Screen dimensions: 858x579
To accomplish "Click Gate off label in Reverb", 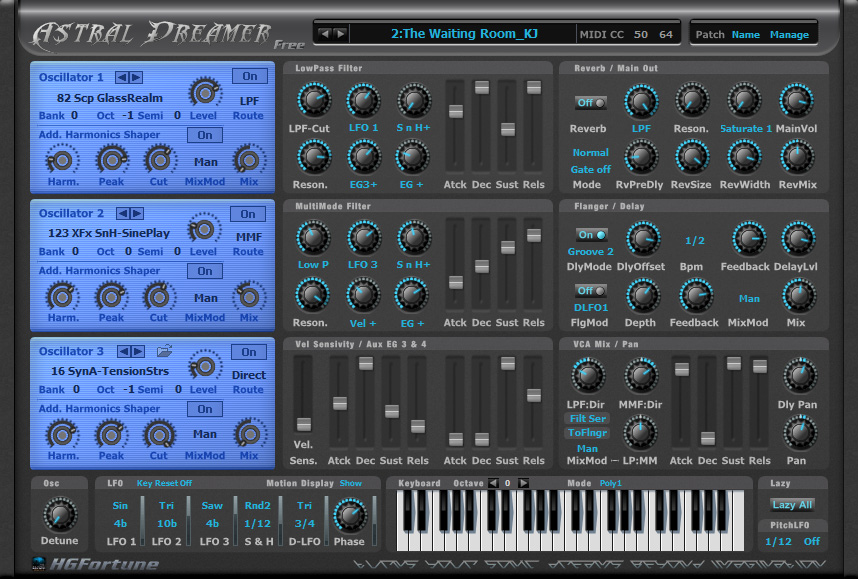I will pyautogui.click(x=590, y=170).
